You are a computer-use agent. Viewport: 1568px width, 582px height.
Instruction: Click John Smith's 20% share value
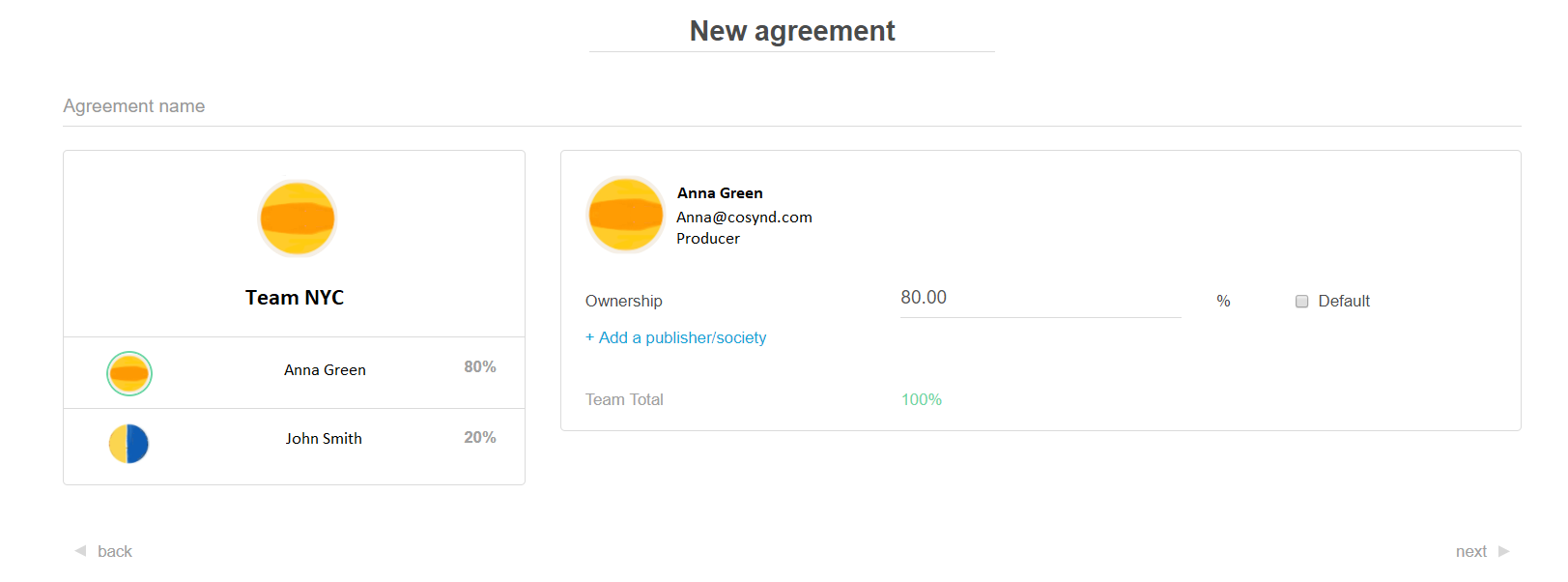pyautogui.click(x=479, y=438)
